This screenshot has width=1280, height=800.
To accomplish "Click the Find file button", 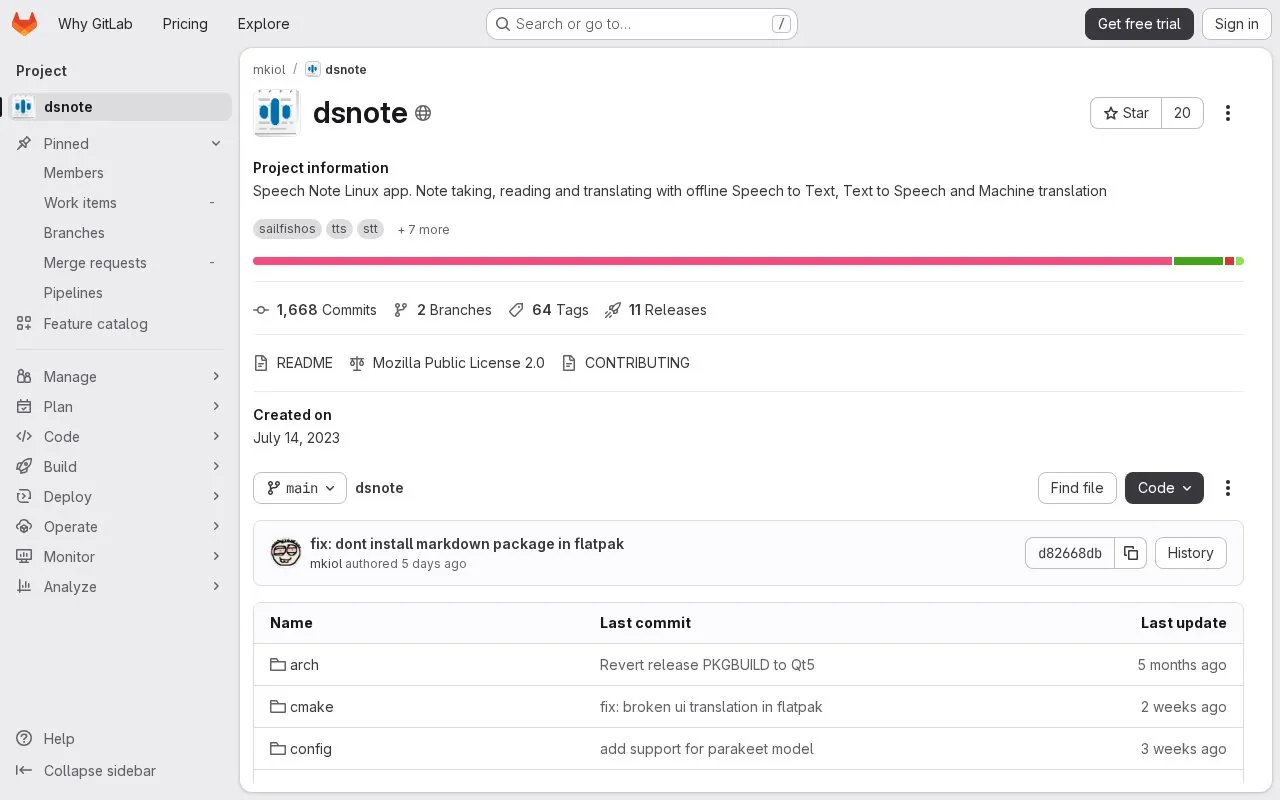I will 1077,488.
